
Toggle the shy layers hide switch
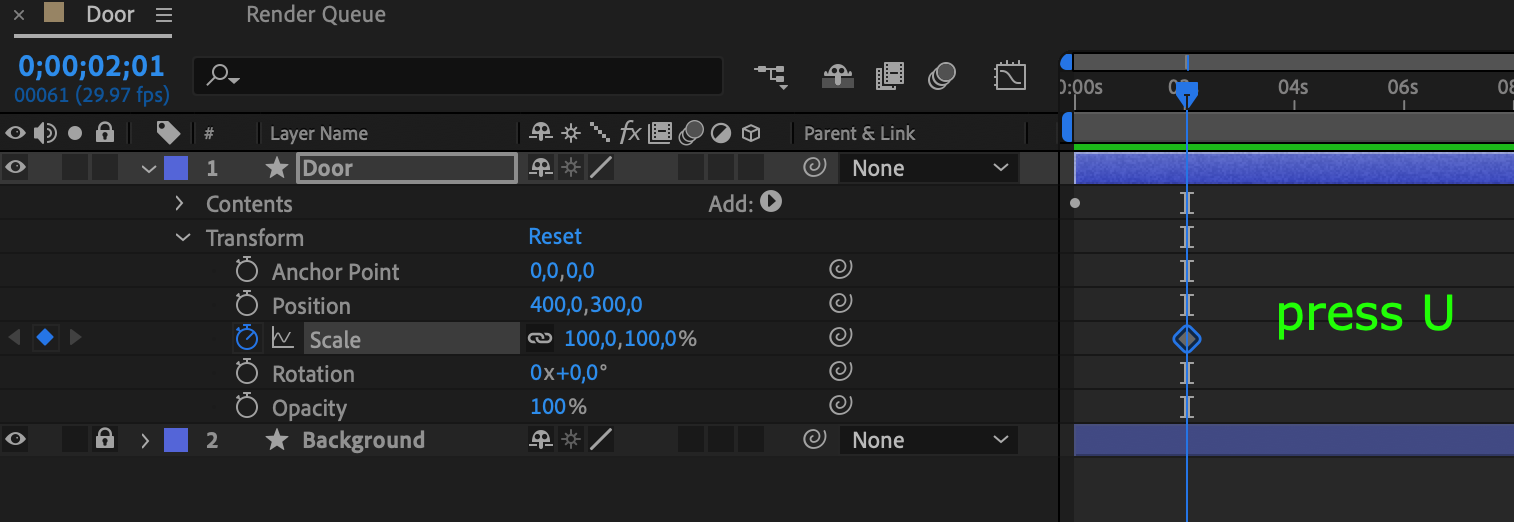coord(837,76)
